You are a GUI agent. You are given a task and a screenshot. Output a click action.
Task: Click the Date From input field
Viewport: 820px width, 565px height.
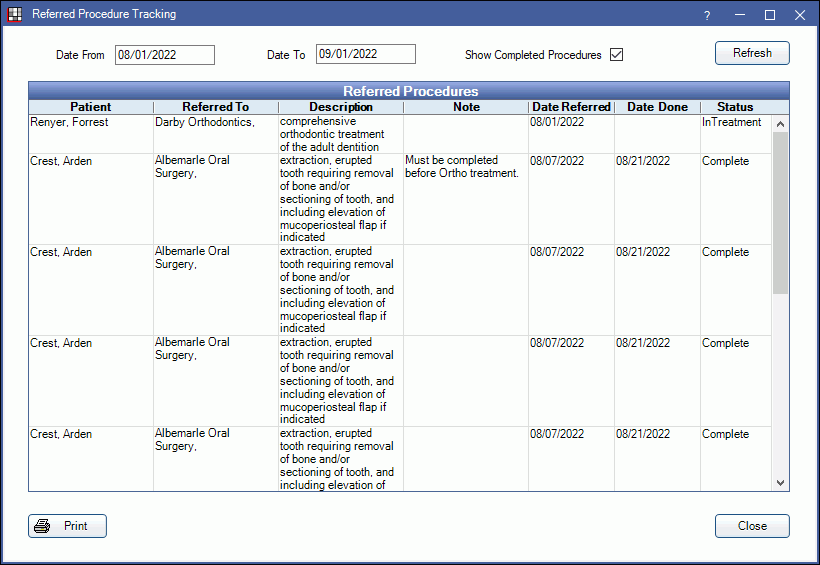tap(164, 55)
